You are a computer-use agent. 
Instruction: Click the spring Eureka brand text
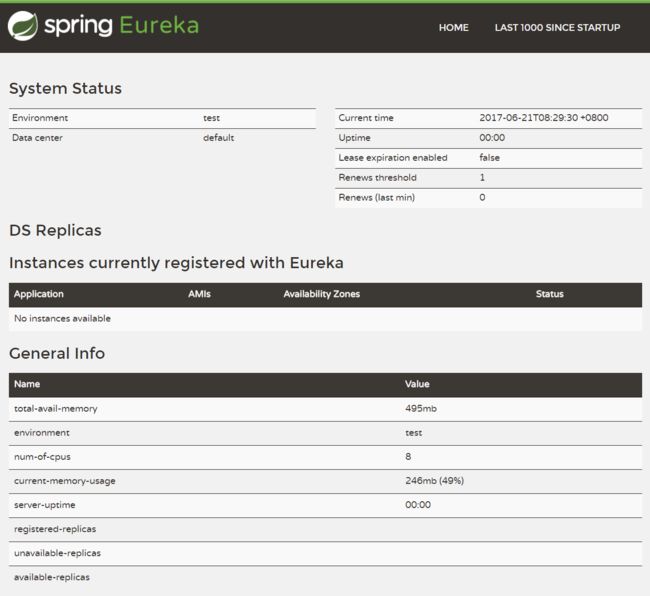tap(121, 25)
